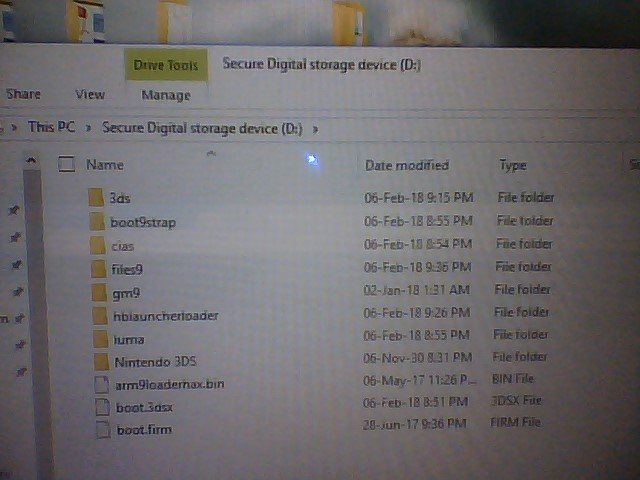The image size is (640, 480).
Task: Expand the chevron after This PC breadcrumb
Action: pos(88,128)
